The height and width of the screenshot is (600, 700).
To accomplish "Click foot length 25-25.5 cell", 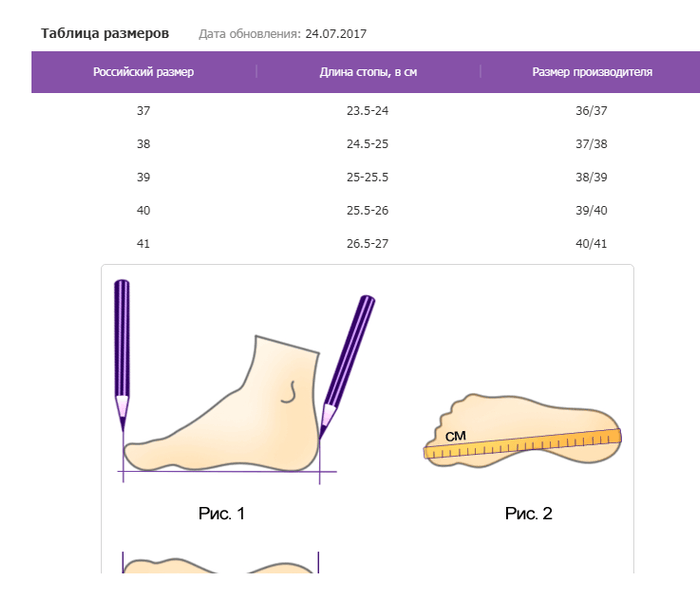I will 367,177.
